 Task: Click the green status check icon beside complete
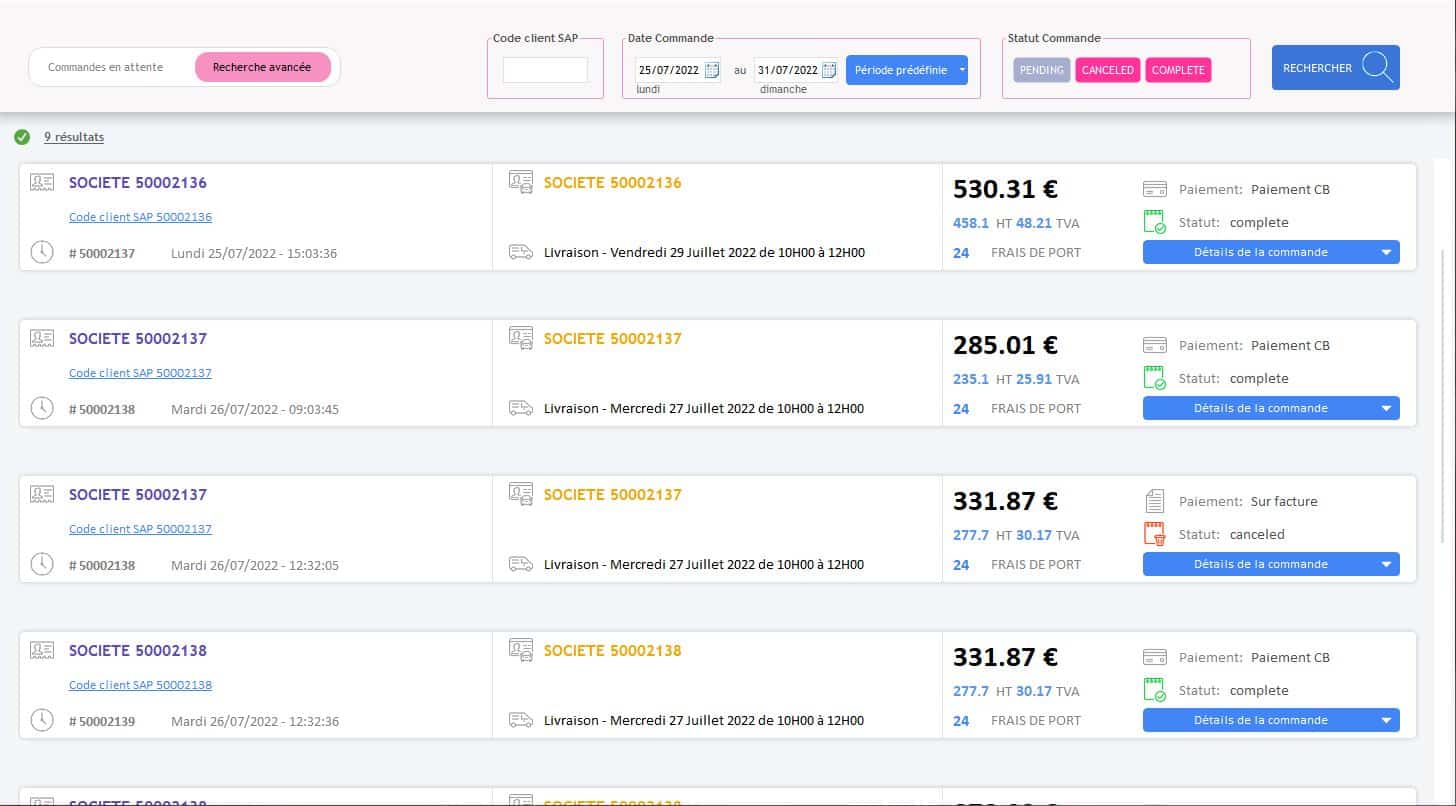point(1155,222)
